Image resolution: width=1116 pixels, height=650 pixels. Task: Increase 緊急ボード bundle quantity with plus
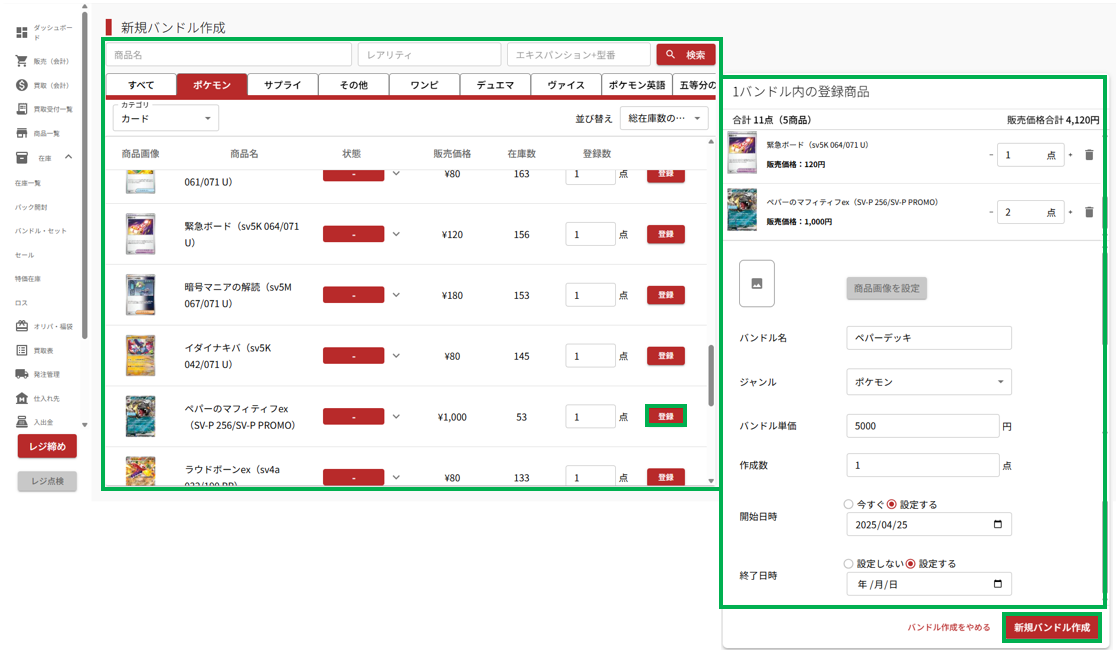click(1070, 154)
